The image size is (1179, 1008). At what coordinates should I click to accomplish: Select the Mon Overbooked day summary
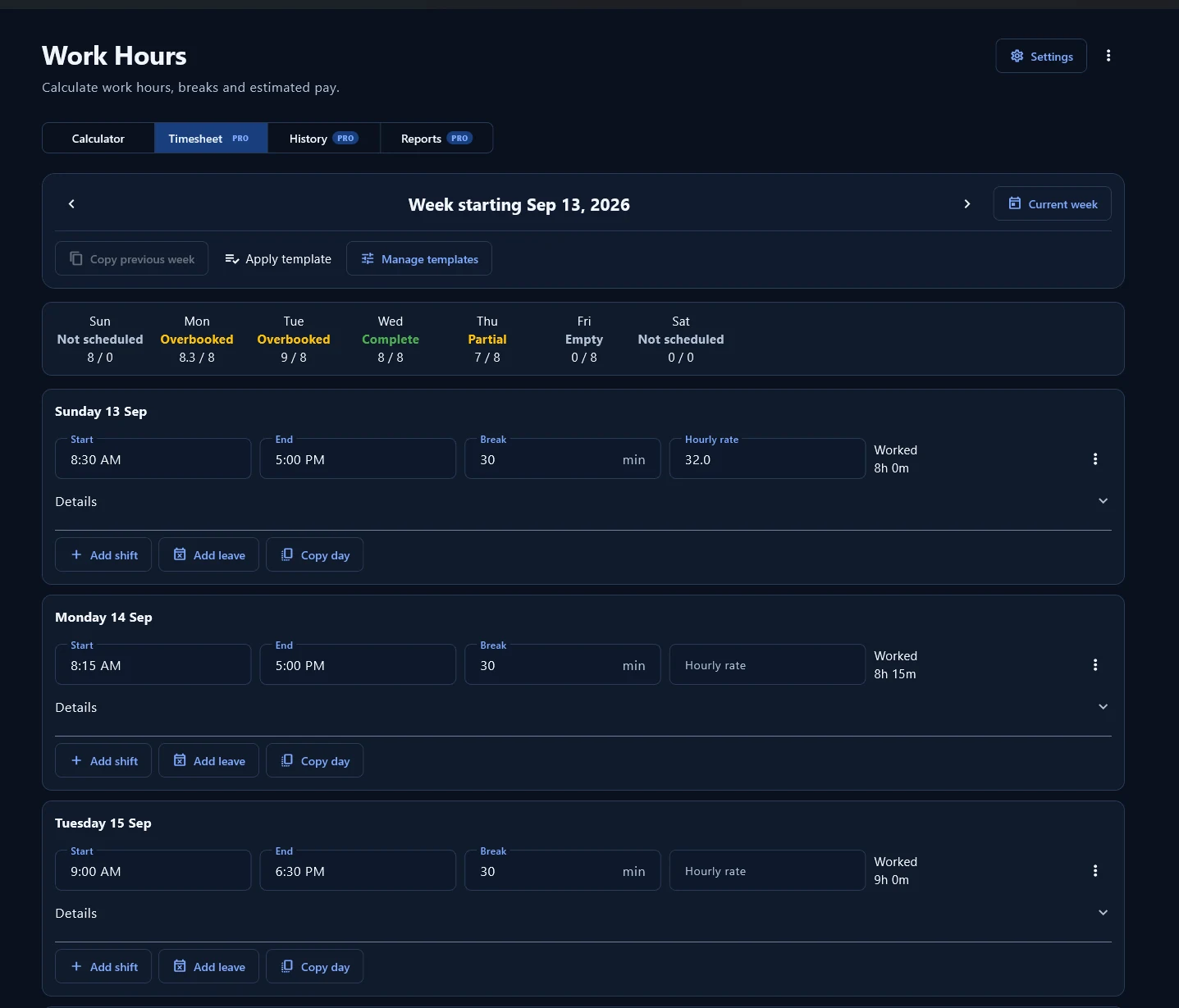click(x=197, y=339)
